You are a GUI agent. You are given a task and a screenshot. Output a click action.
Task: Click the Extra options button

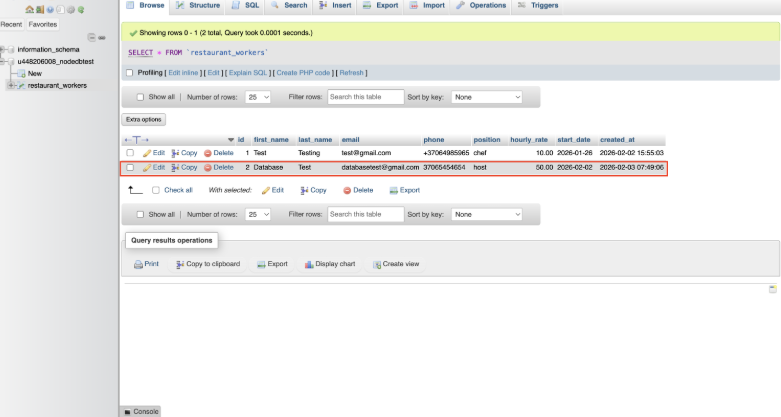pyautogui.click(x=143, y=120)
